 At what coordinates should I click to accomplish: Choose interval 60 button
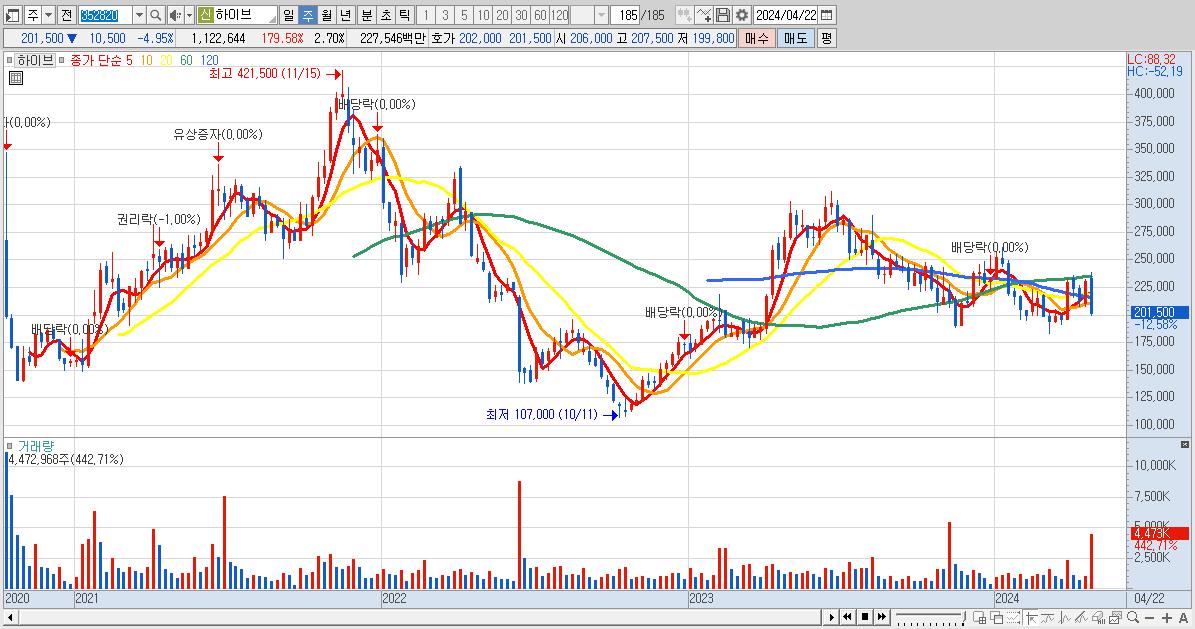tap(540, 14)
